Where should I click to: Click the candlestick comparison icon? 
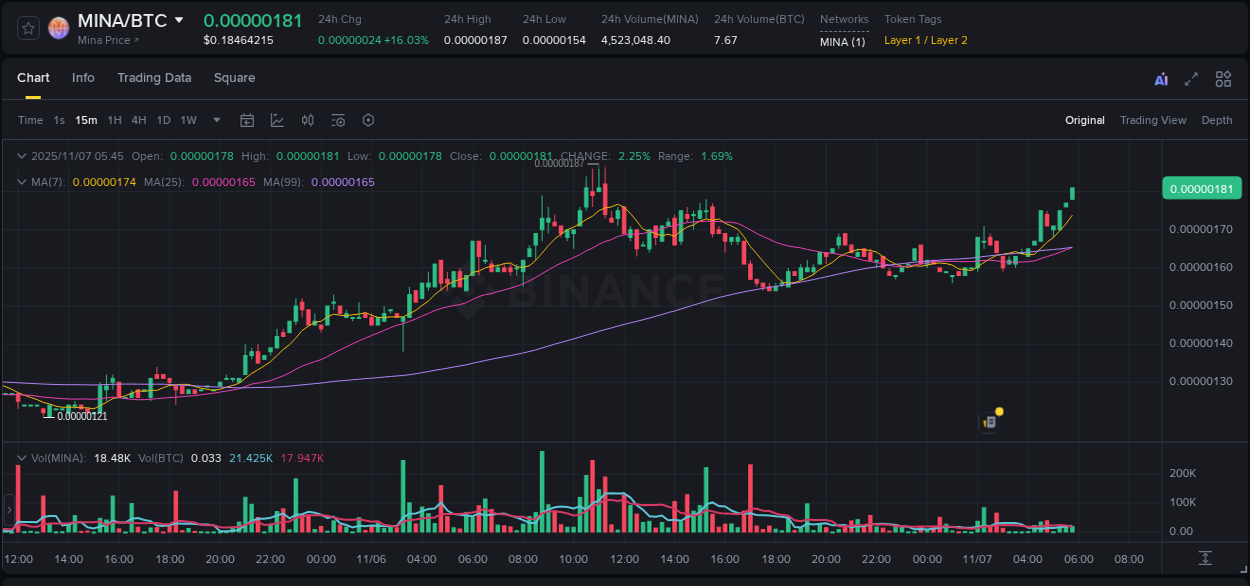click(x=307, y=119)
